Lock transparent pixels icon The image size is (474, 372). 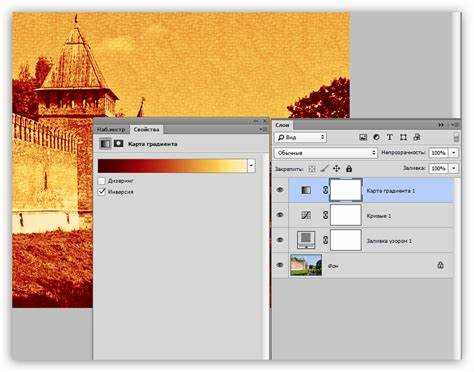click(312, 169)
